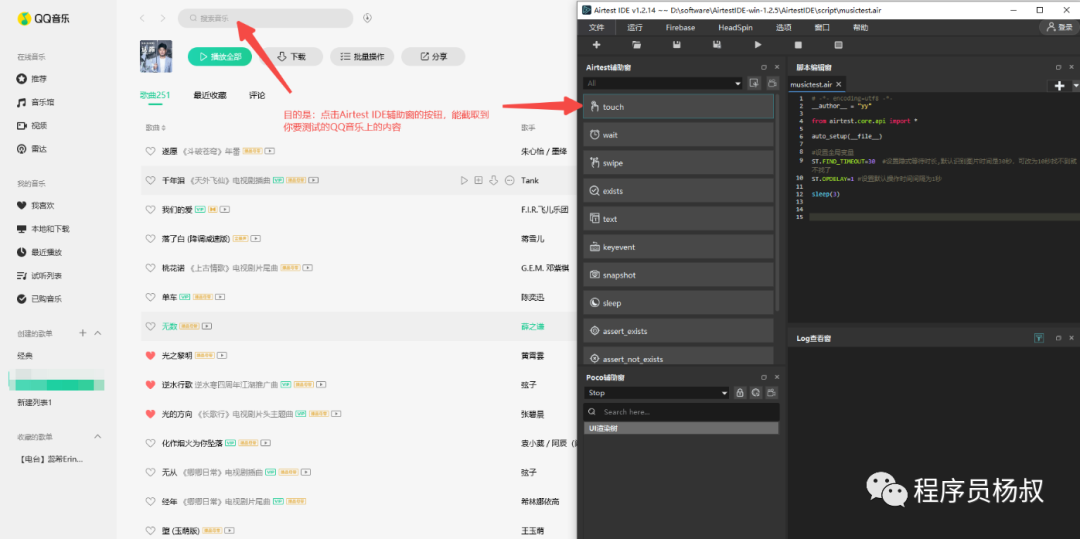
Task: Like 我们的爱 with heart icon
Action: click(x=150, y=209)
